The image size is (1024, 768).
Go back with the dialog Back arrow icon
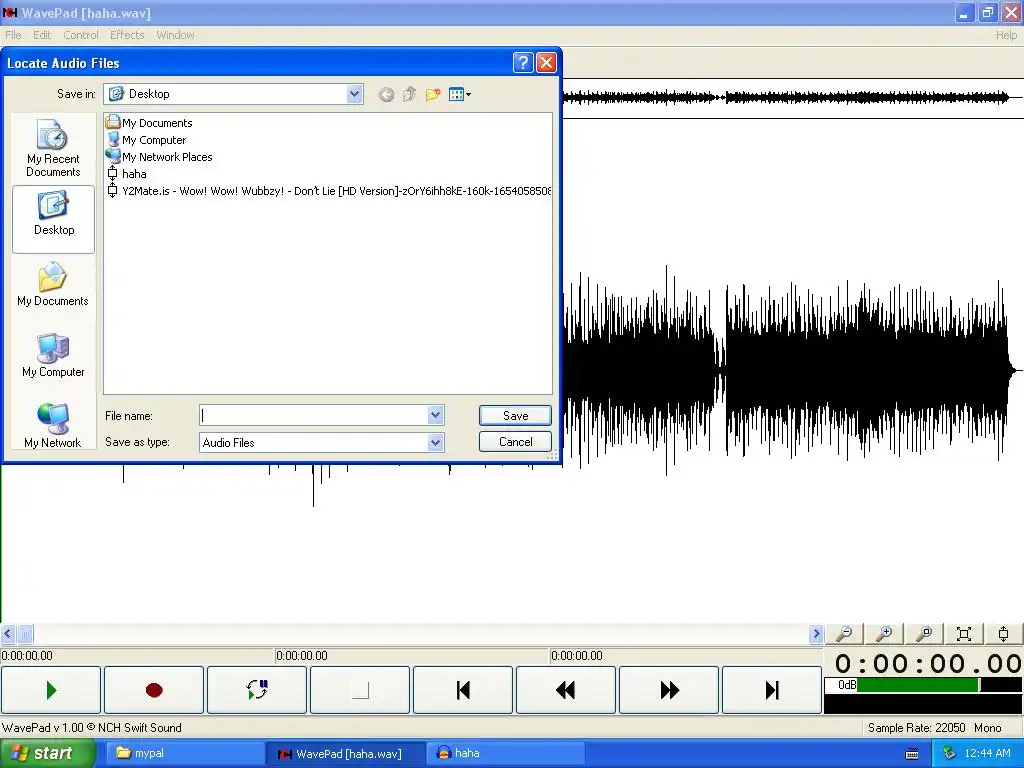(386, 95)
